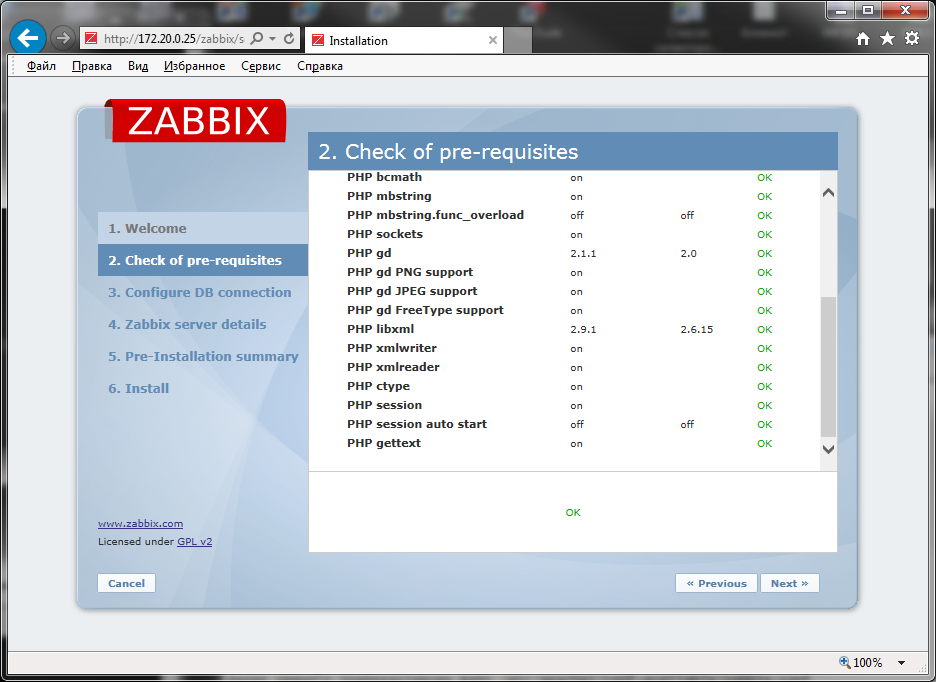The width and height of the screenshot is (936, 682).
Task: Click the PHP bcmath row label
Action: 384,177
